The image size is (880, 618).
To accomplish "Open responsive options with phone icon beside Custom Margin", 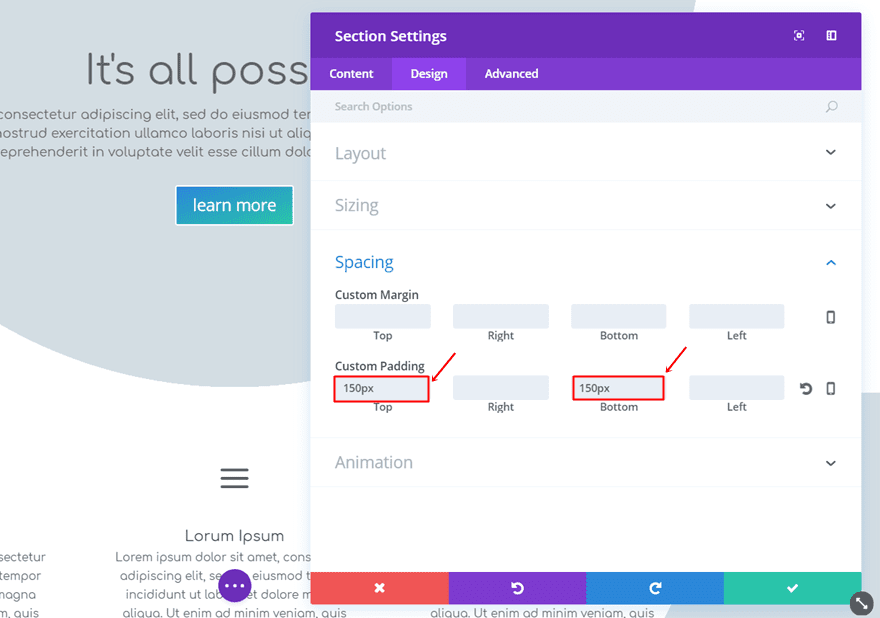I will [831, 316].
